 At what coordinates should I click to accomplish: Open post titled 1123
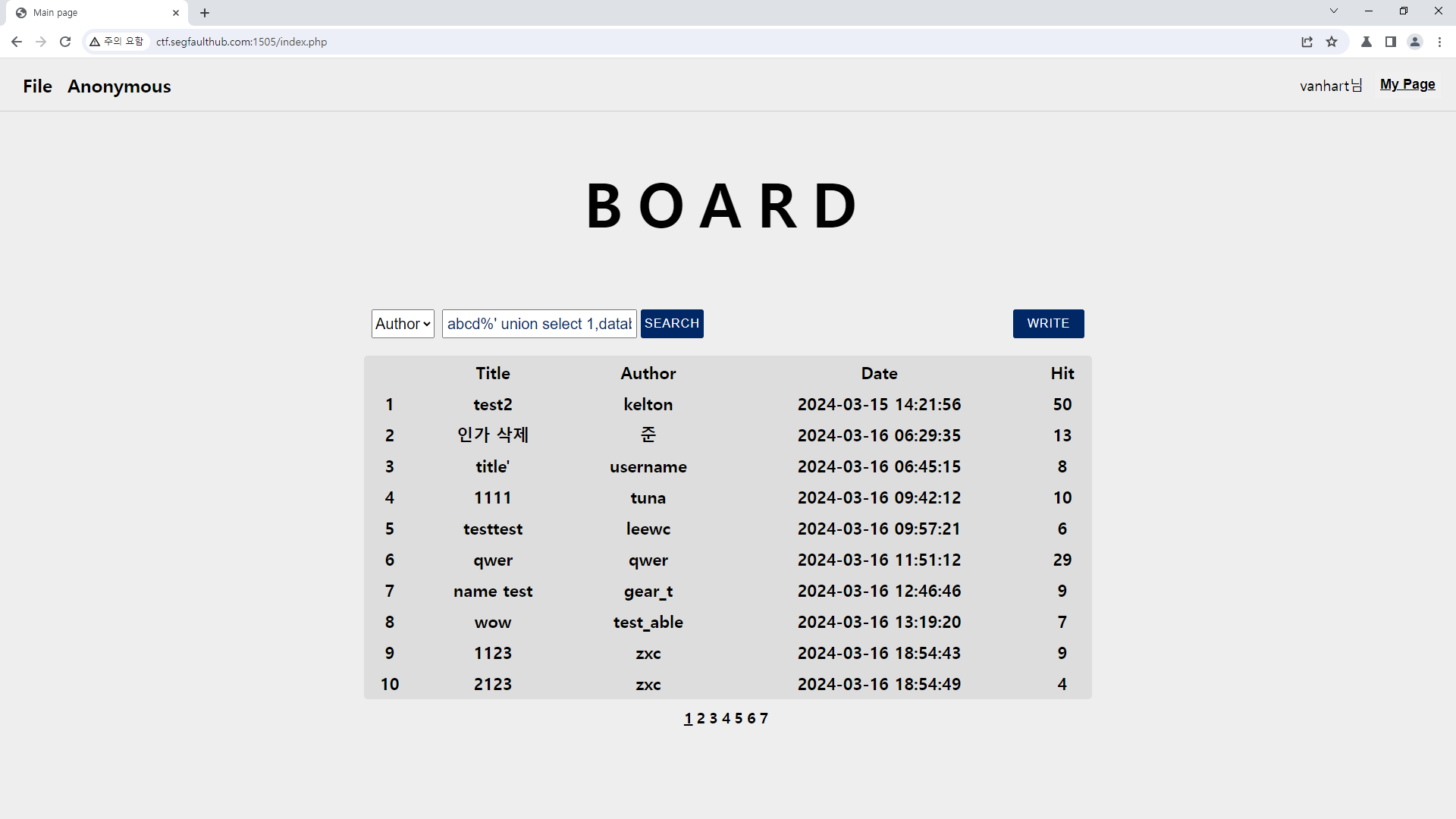click(x=493, y=654)
